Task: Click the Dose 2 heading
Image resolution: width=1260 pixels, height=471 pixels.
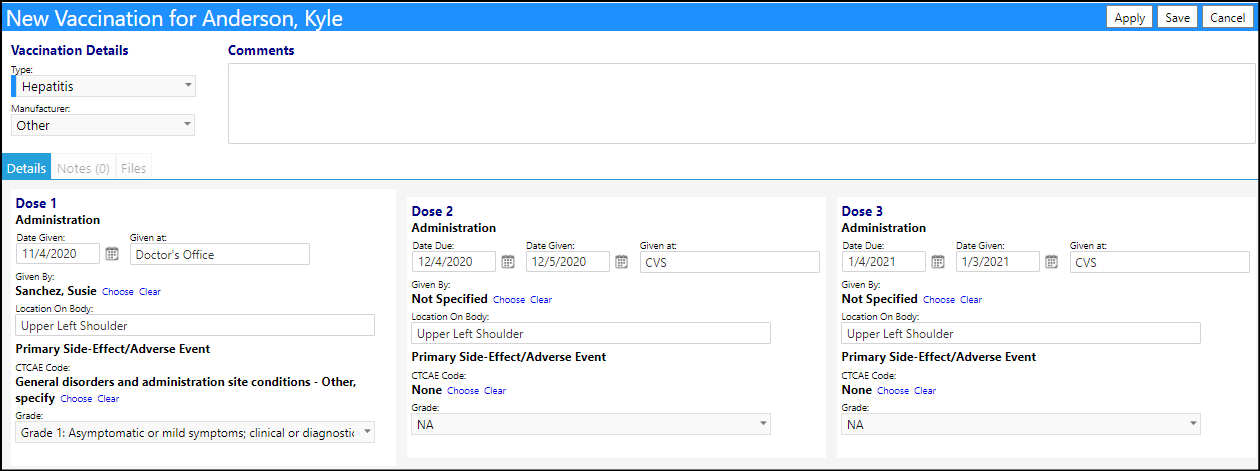Action: (433, 211)
